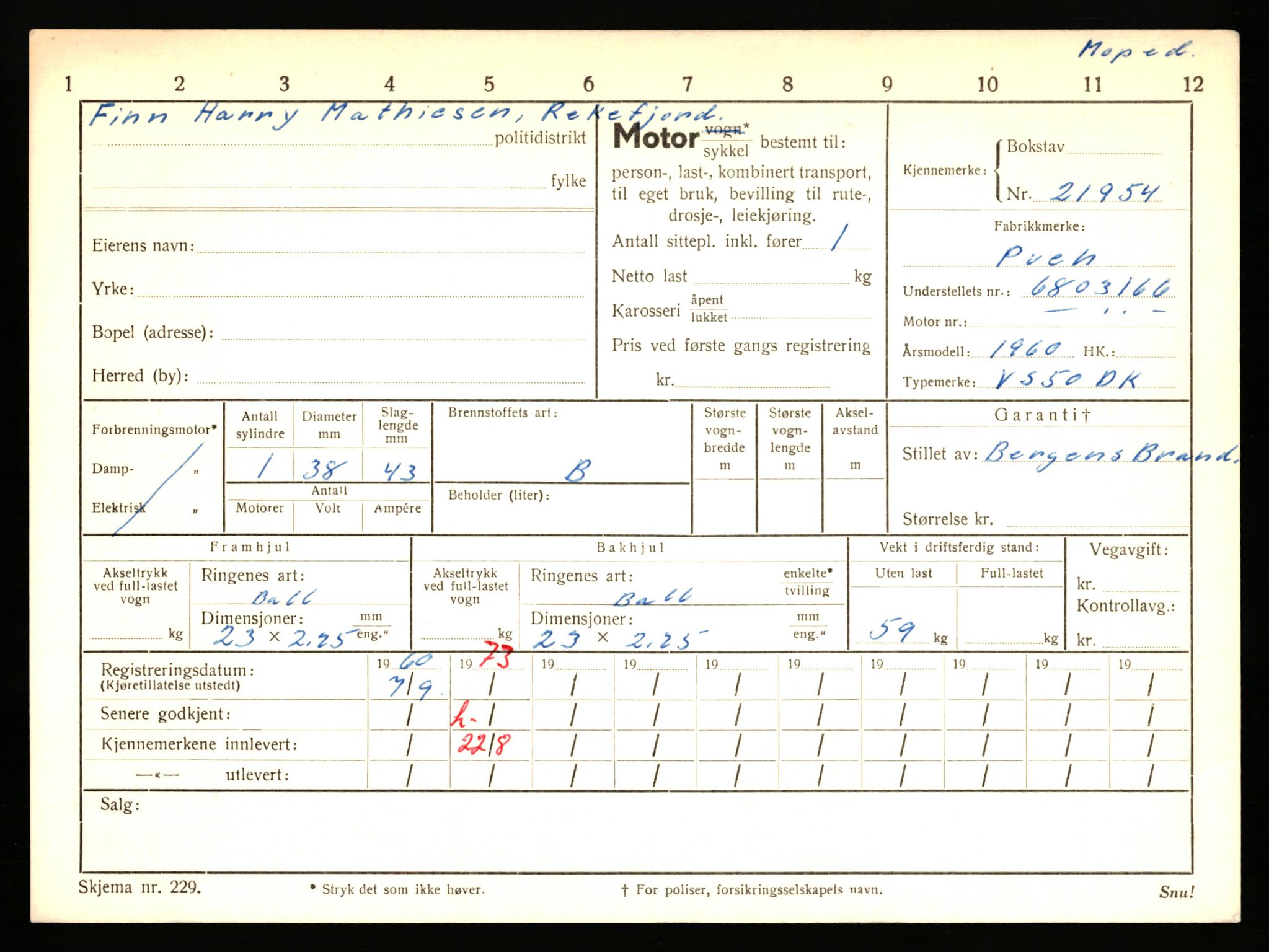Viewport: 1269px width, 952px height.
Task: Click the 'utlevert:' label
Action: pos(257,775)
